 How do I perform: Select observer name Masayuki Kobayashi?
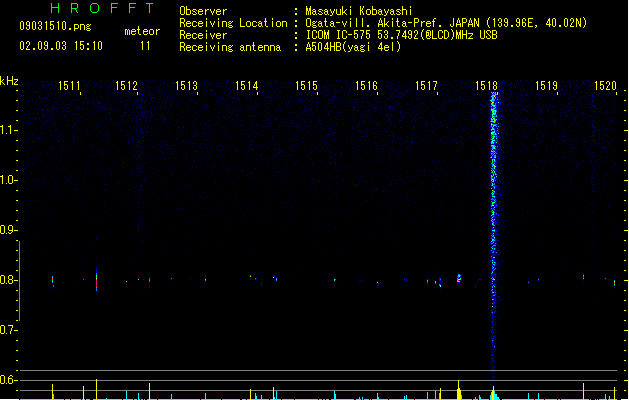[x=359, y=11]
